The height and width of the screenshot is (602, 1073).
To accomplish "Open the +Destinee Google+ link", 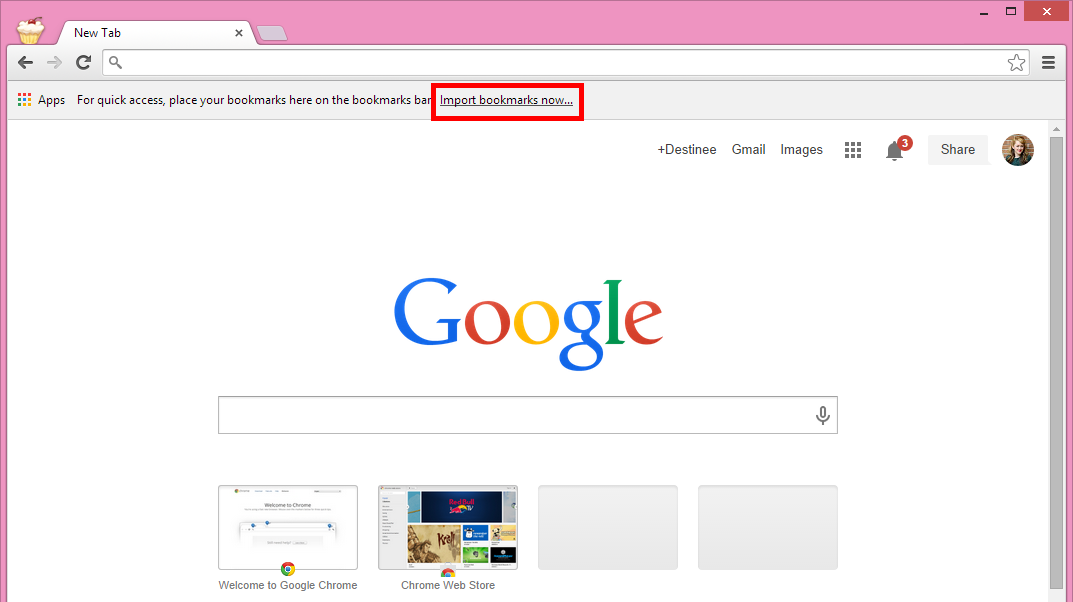I will (x=686, y=150).
